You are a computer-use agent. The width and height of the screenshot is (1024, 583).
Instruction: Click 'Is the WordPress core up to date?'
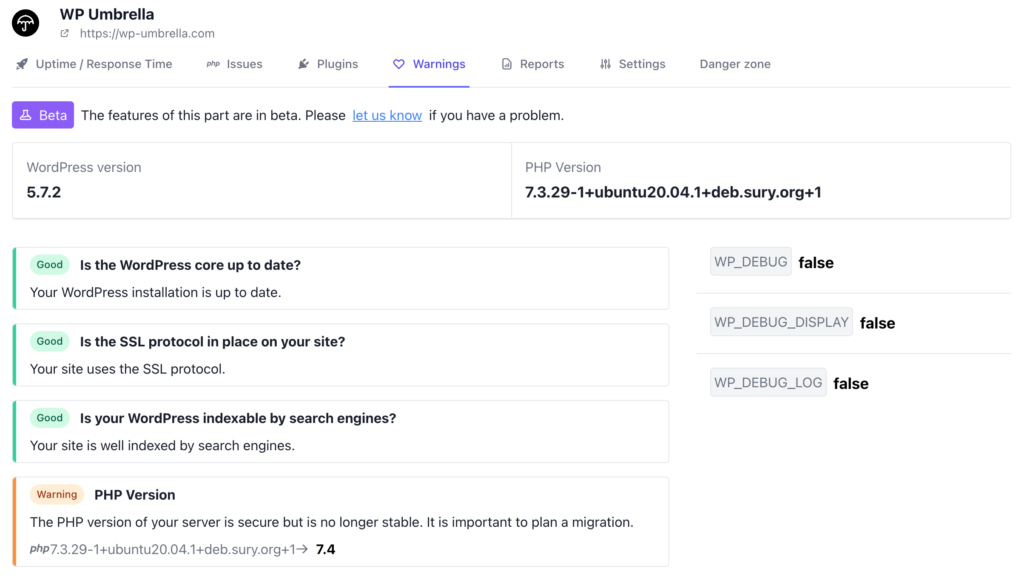pos(191,265)
